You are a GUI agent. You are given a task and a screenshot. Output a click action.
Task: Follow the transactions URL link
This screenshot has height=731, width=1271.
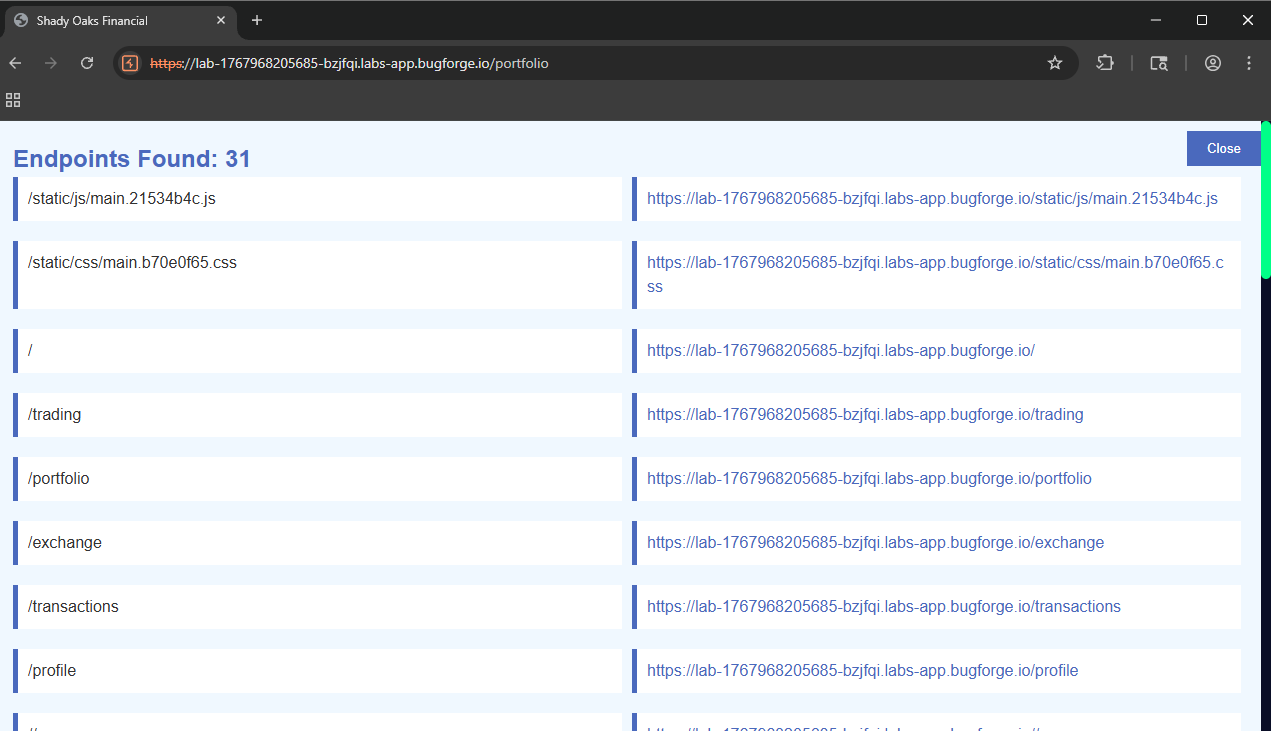(884, 606)
